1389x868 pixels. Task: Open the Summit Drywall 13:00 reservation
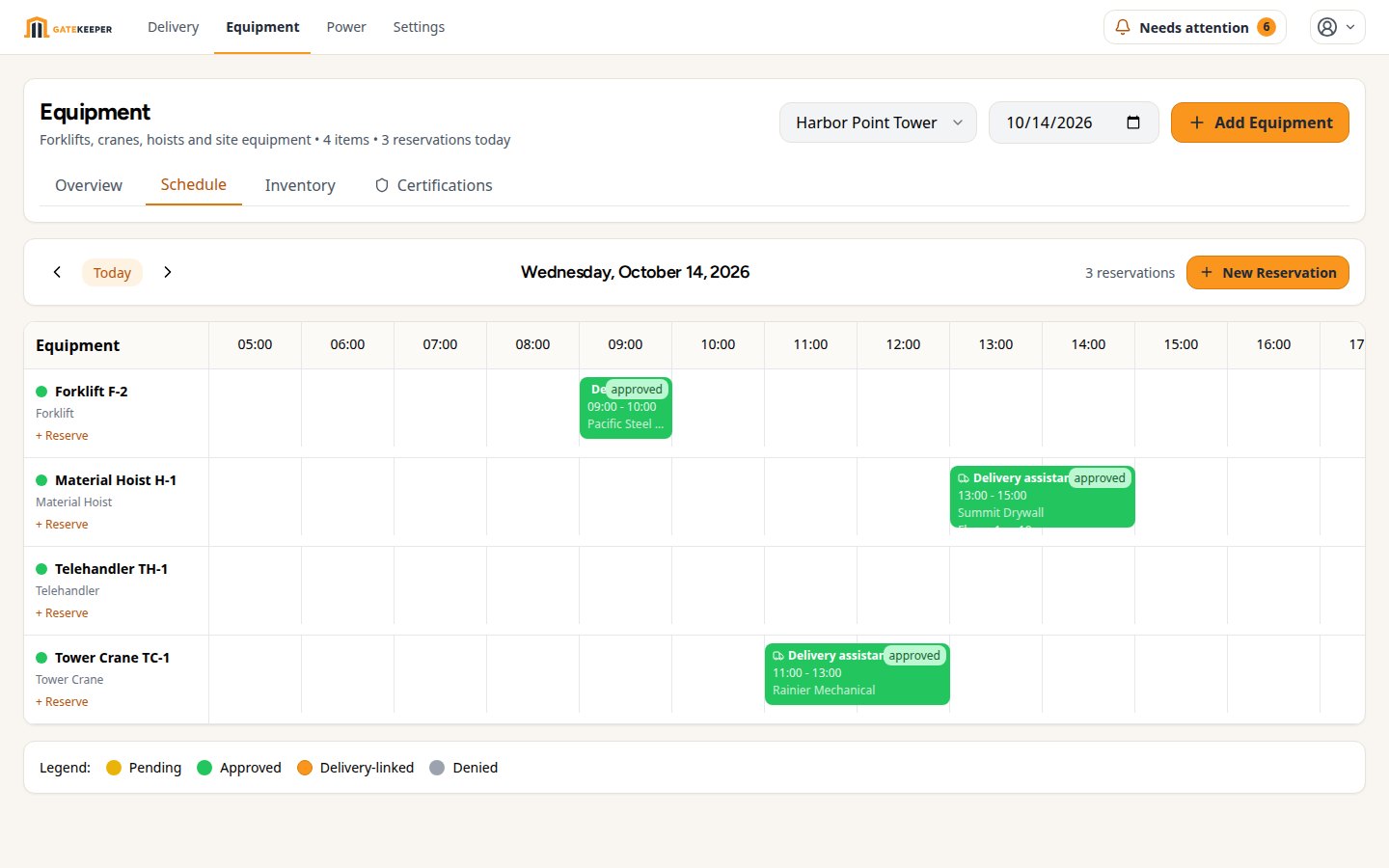(x=1043, y=497)
